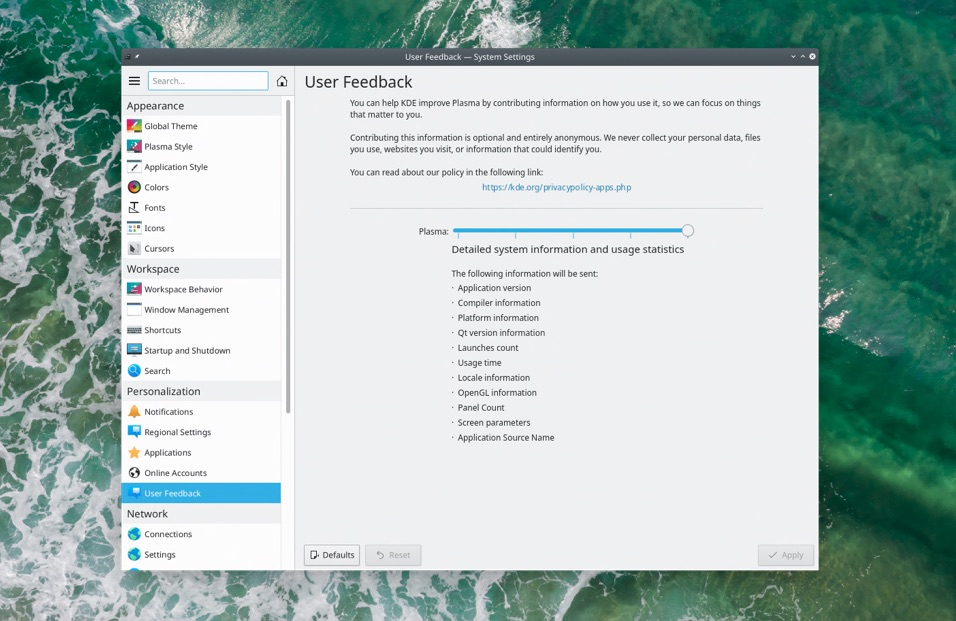Image resolution: width=956 pixels, height=621 pixels.
Task: Open the KDE privacy policy link
Action: click(556, 187)
